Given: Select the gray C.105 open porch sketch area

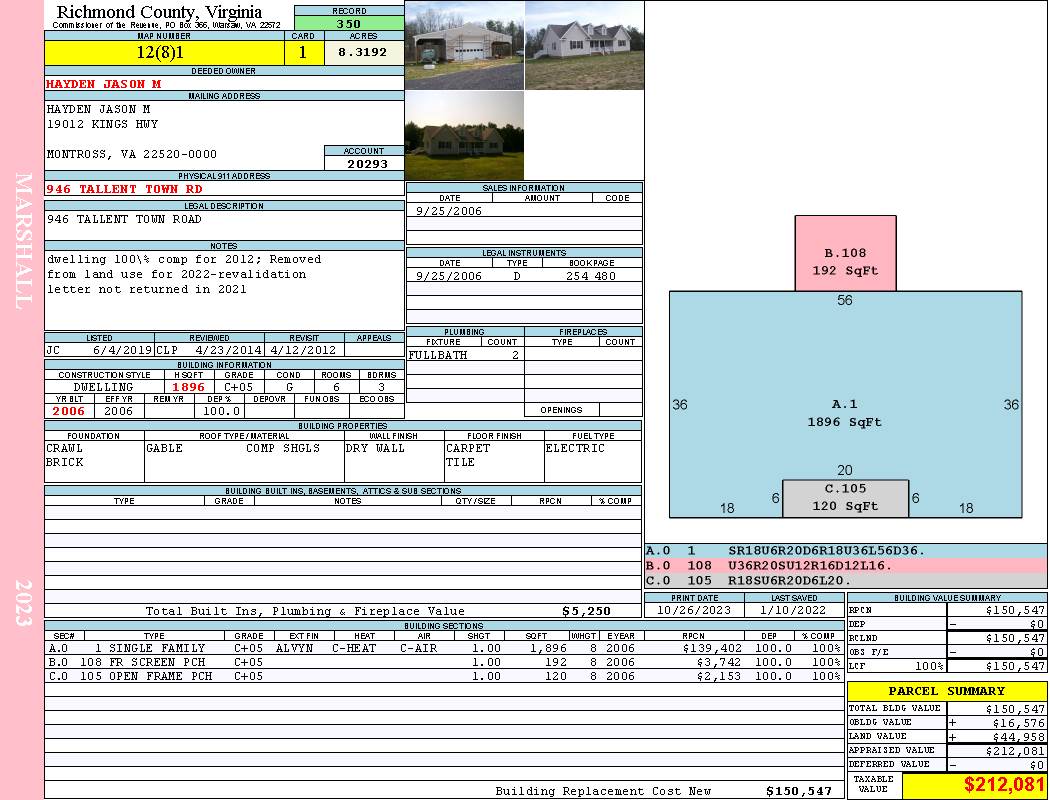Looking at the screenshot, I should (845, 498).
